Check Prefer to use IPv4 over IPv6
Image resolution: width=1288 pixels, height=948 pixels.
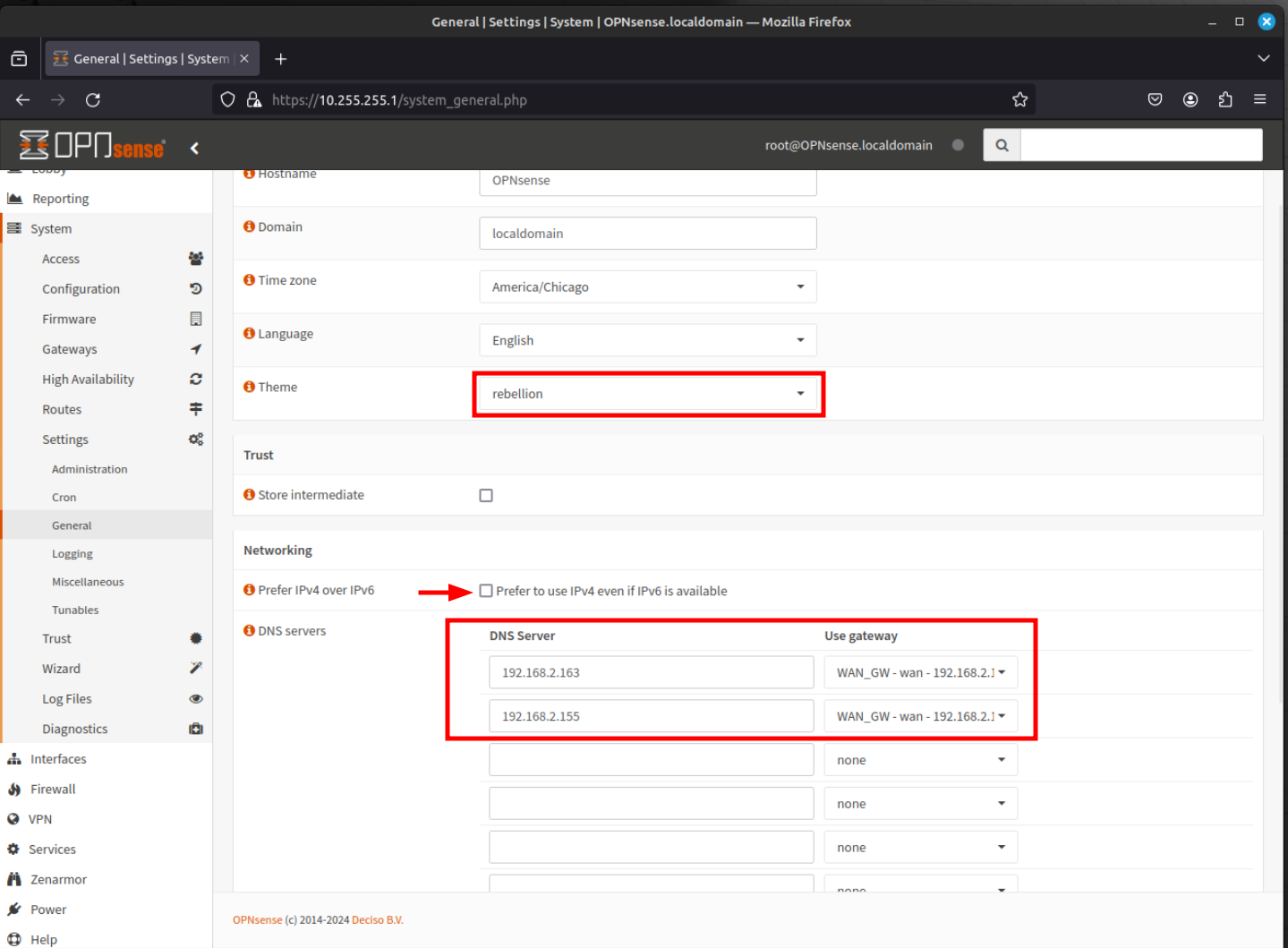(x=486, y=591)
